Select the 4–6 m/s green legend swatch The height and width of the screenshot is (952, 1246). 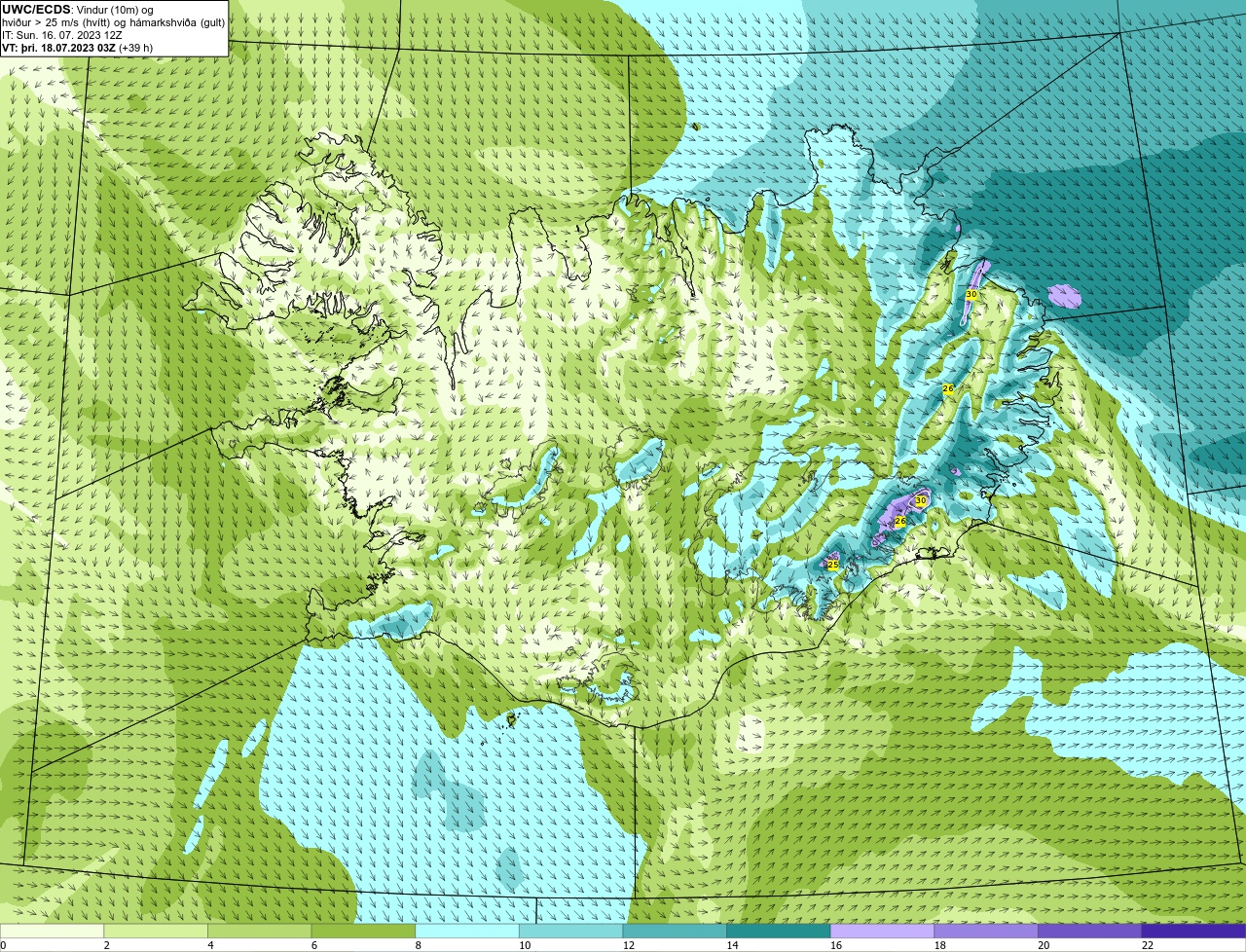tap(260, 931)
